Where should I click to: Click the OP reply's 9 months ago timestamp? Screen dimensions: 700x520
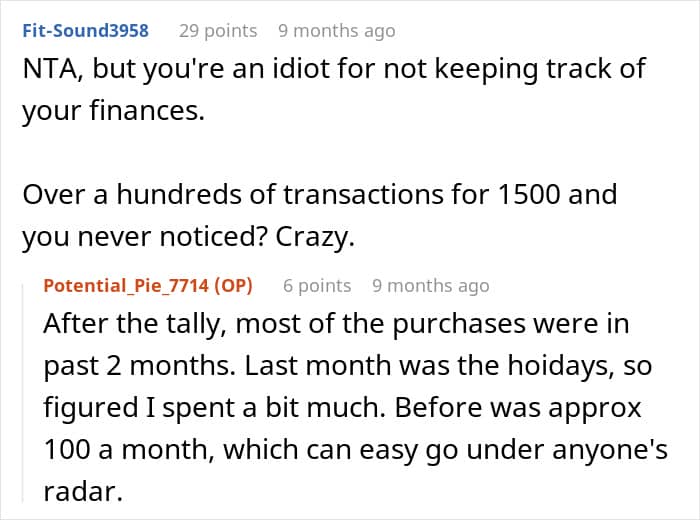[431, 286]
